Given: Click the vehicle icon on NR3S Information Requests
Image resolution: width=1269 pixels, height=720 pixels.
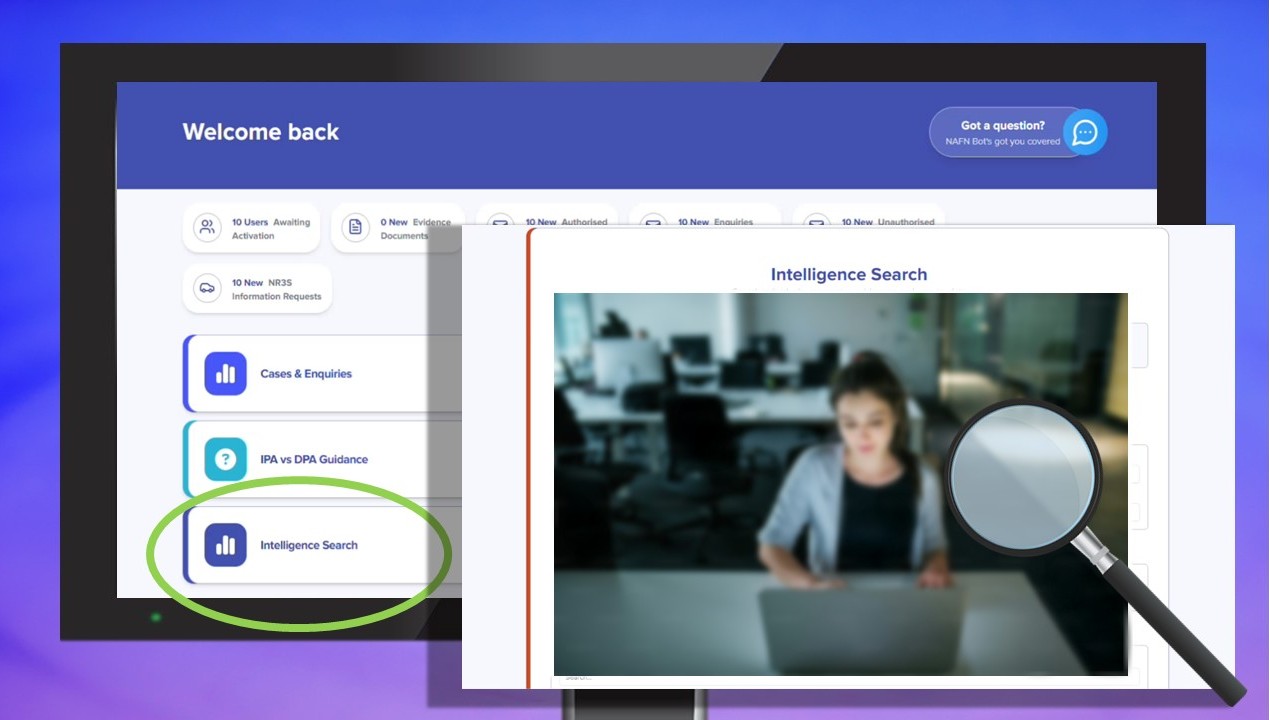Looking at the screenshot, I should pos(207,287).
